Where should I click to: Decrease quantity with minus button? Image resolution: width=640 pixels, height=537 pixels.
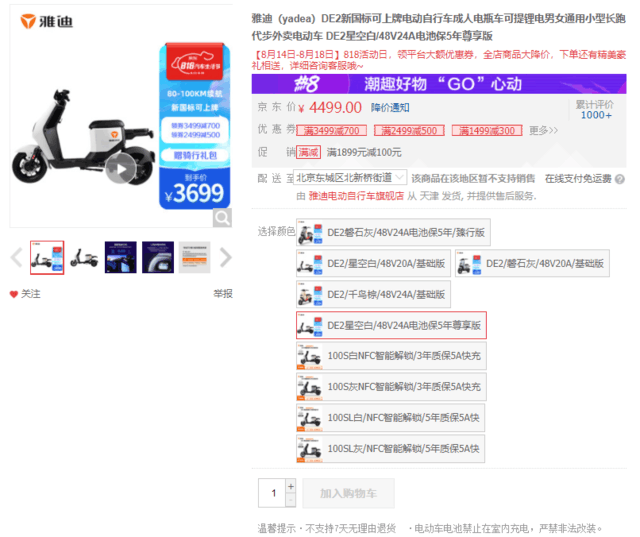tap(291, 500)
